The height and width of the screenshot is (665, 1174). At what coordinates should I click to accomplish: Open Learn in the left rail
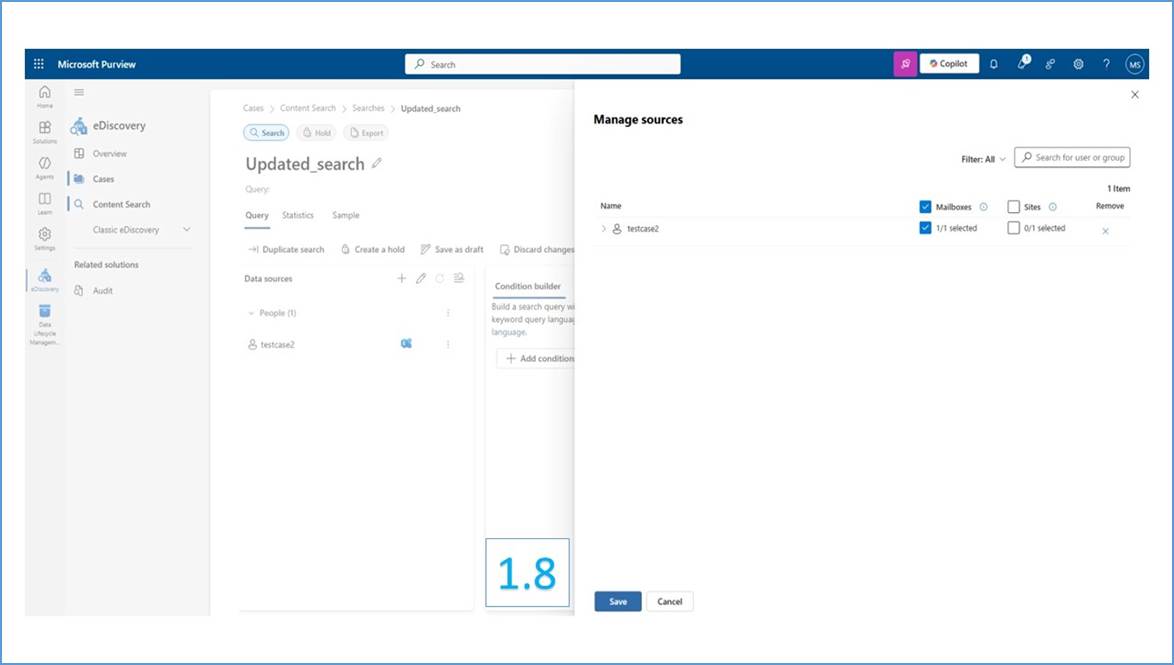point(45,203)
